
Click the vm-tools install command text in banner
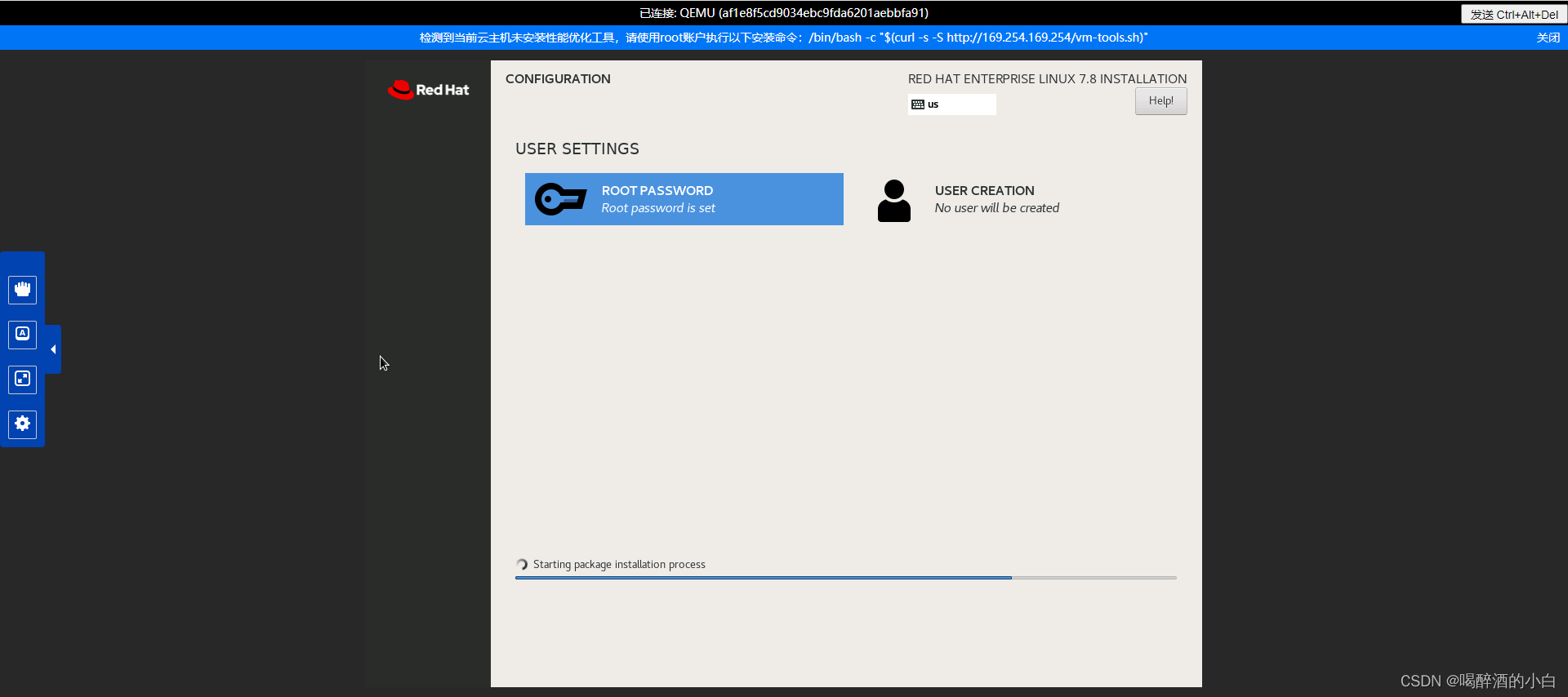[x=978, y=38]
